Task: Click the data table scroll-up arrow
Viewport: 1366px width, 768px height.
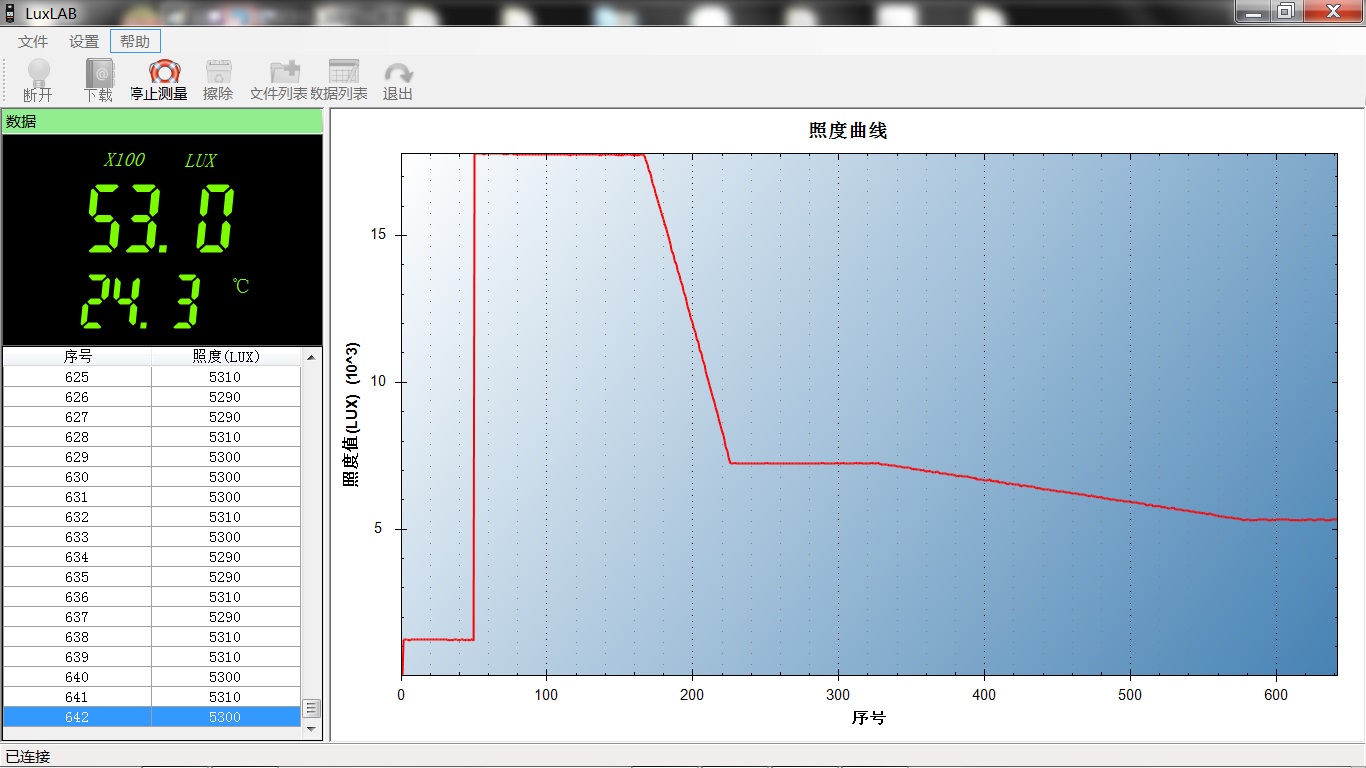Action: [x=311, y=357]
